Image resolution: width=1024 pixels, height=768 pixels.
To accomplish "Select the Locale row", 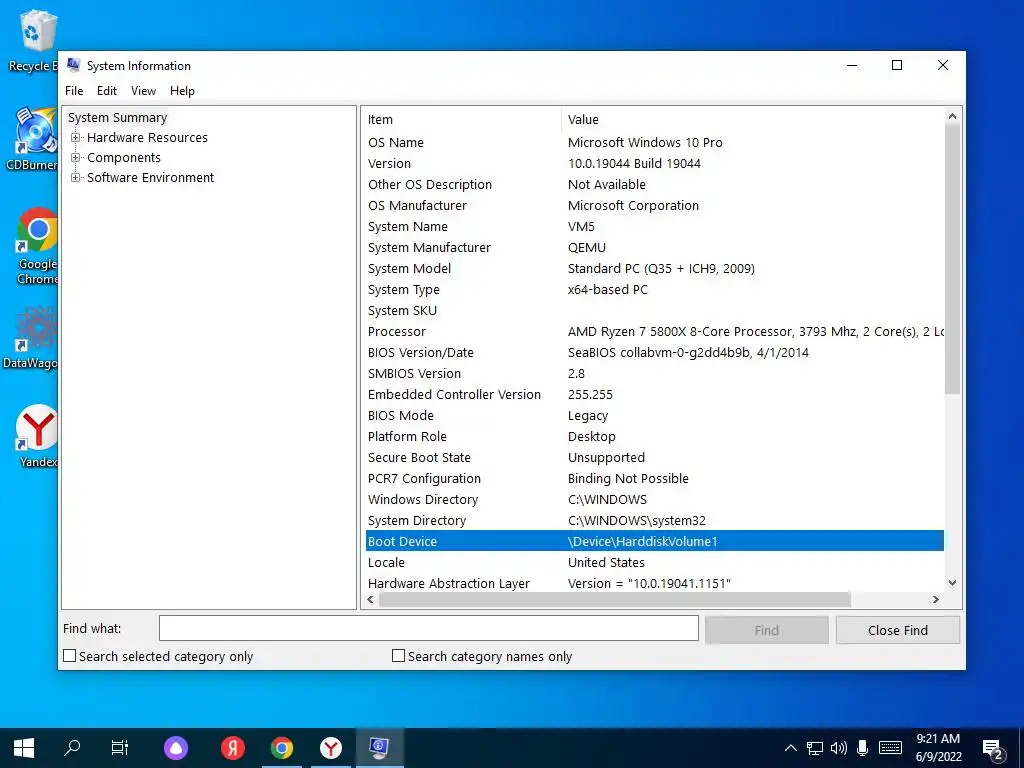I will tap(654, 562).
